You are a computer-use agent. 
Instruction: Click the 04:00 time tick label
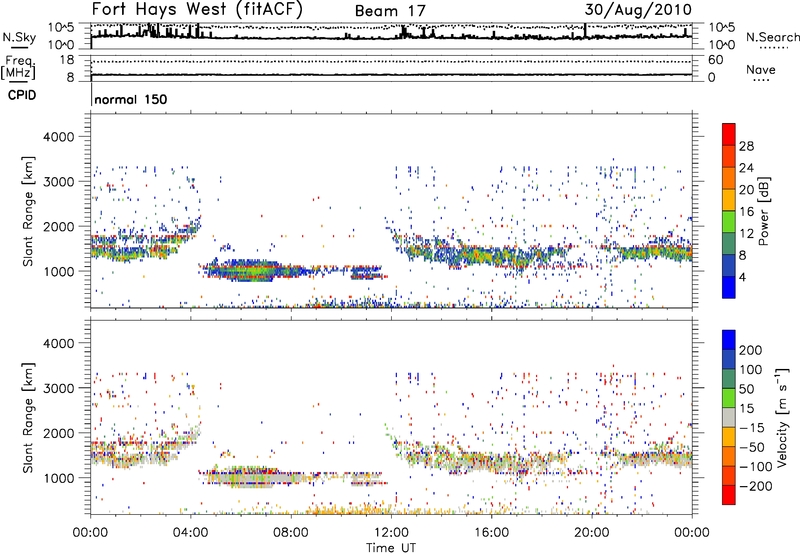pos(191,533)
